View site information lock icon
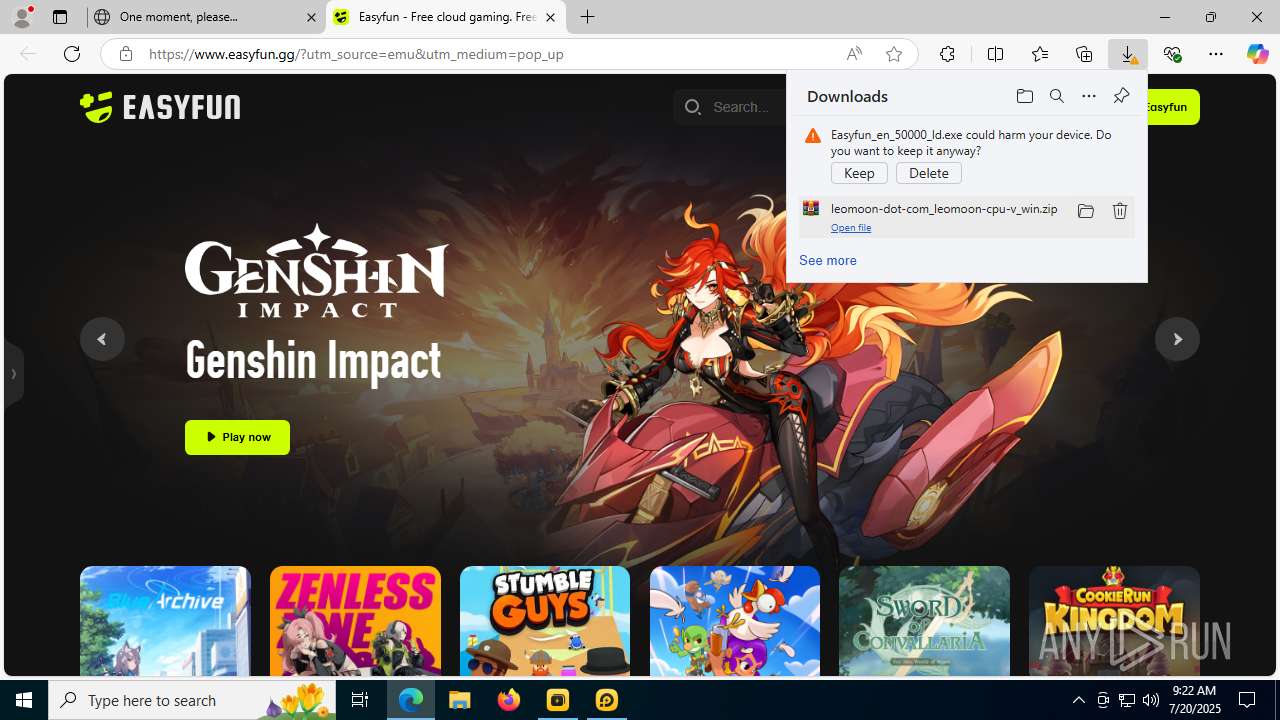This screenshot has width=1280, height=720. pyautogui.click(x=125, y=54)
